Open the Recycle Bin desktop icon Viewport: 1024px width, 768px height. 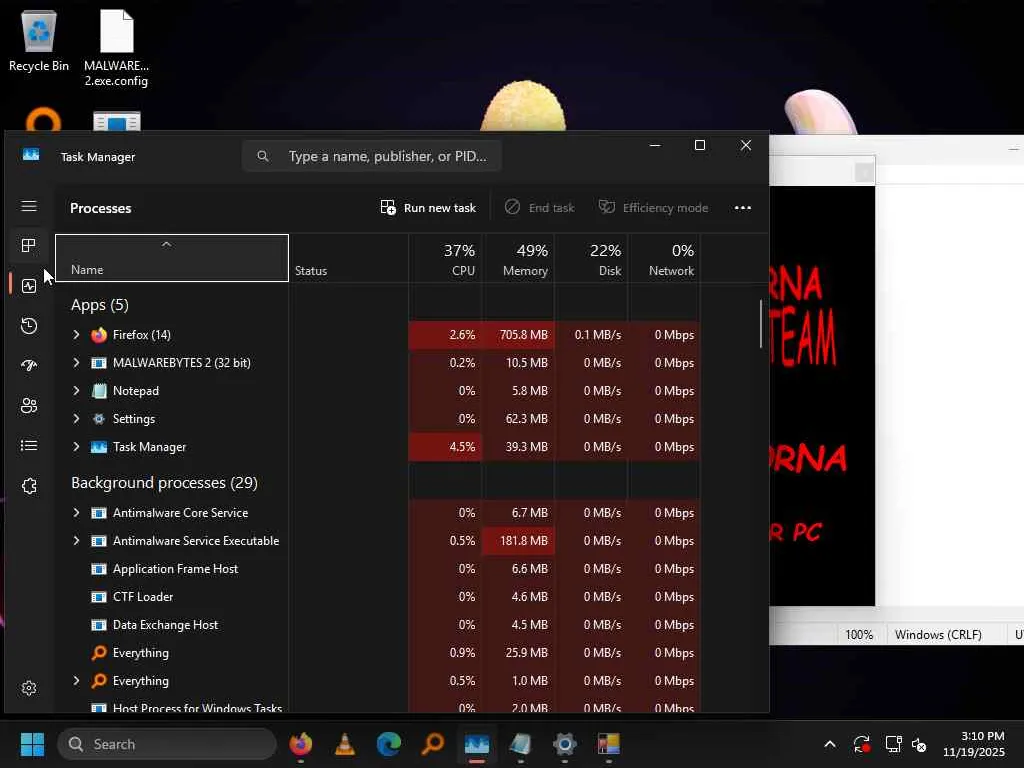(x=39, y=42)
